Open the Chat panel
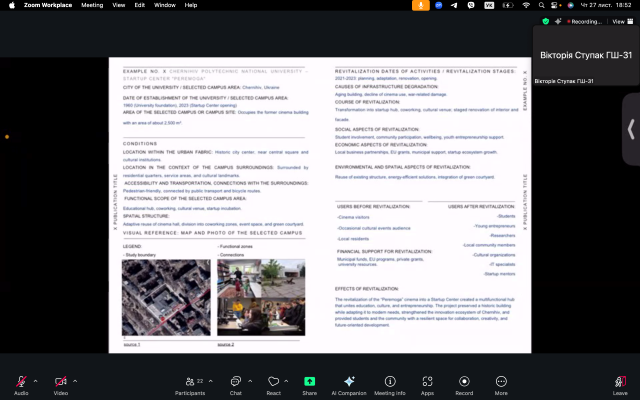Screen dimensions: 640x400 tap(236, 382)
